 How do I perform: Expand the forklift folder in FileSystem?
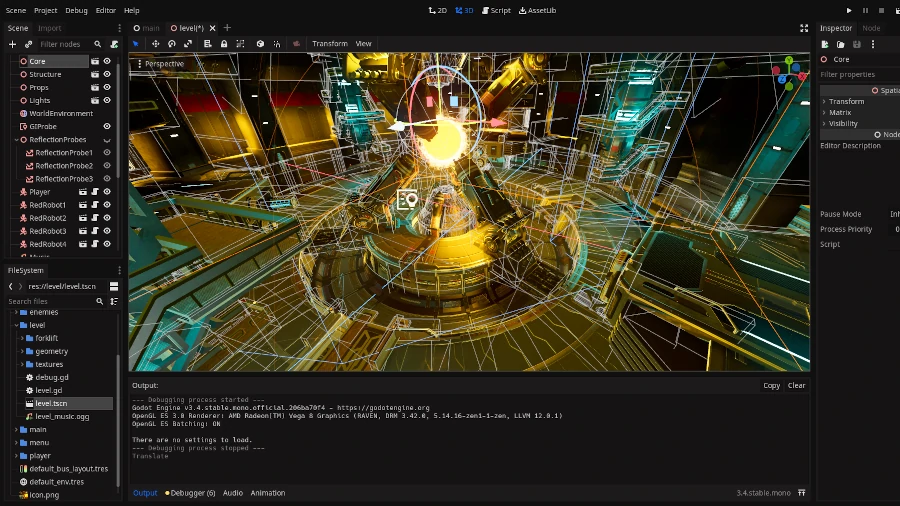[x=22, y=338]
